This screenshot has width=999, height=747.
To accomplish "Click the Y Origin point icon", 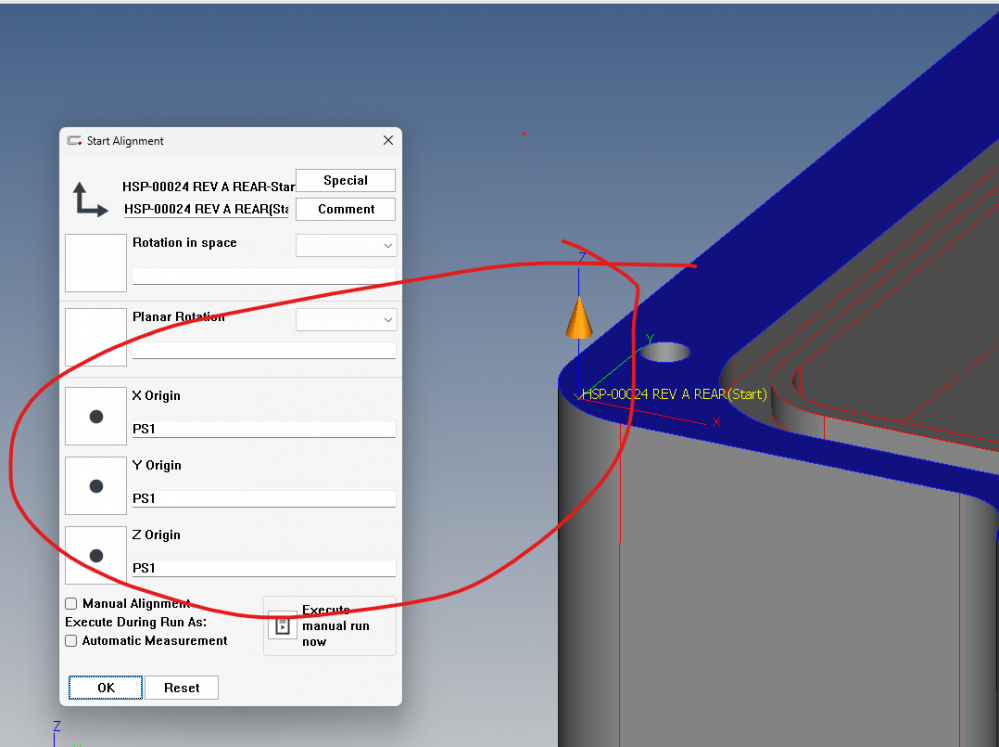I will [96, 486].
